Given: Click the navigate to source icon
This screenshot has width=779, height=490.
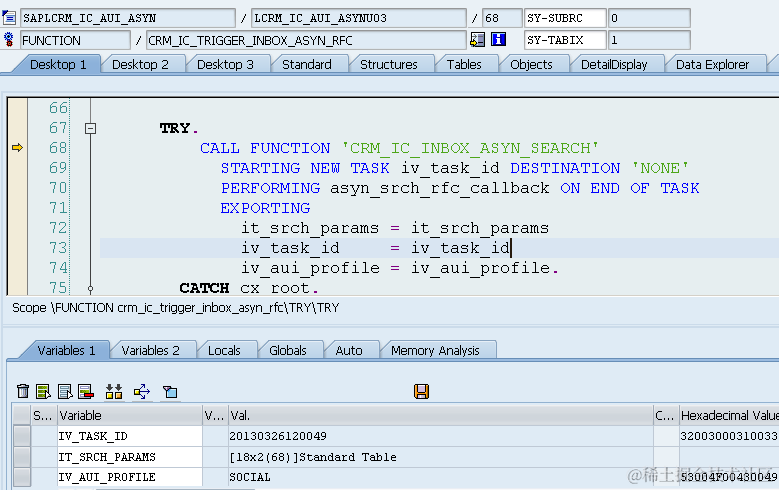Looking at the screenshot, I should pyautogui.click(x=477, y=39).
